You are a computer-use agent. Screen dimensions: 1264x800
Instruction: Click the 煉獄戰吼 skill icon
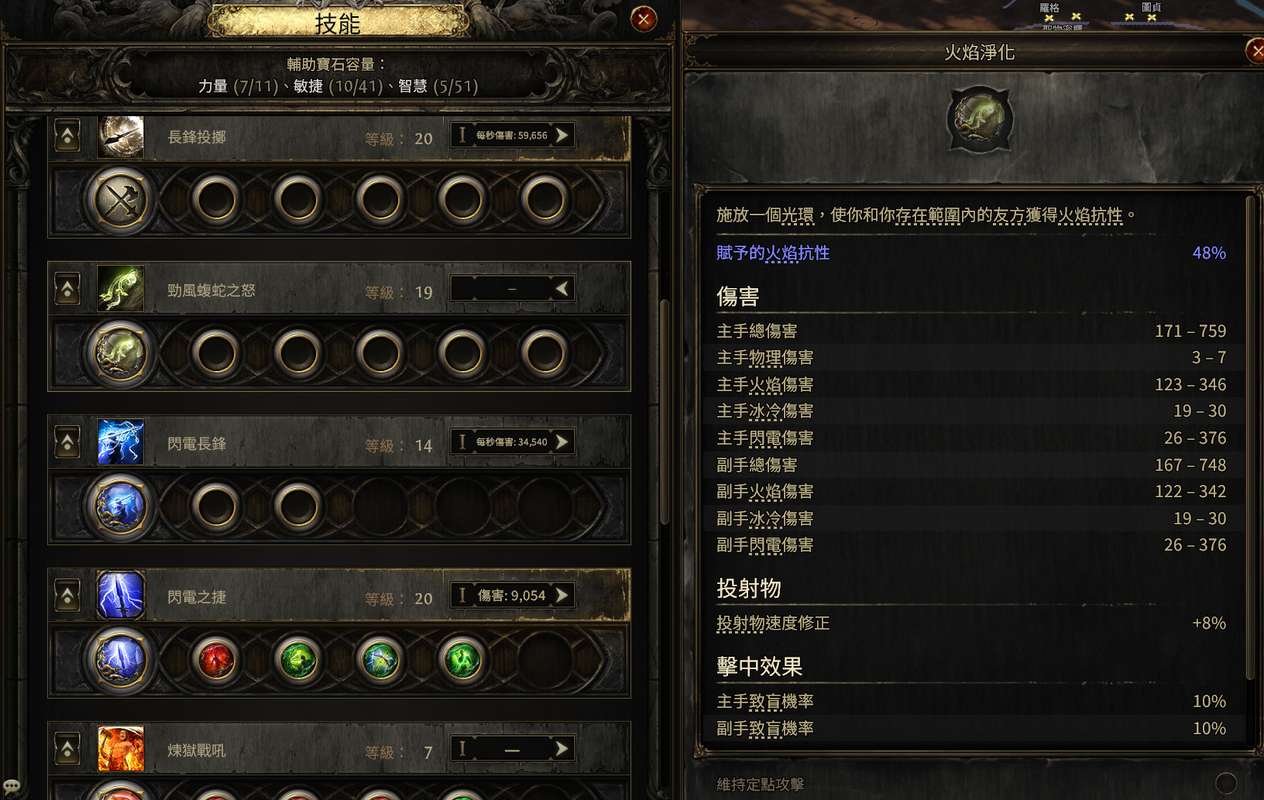coord(120,749)
